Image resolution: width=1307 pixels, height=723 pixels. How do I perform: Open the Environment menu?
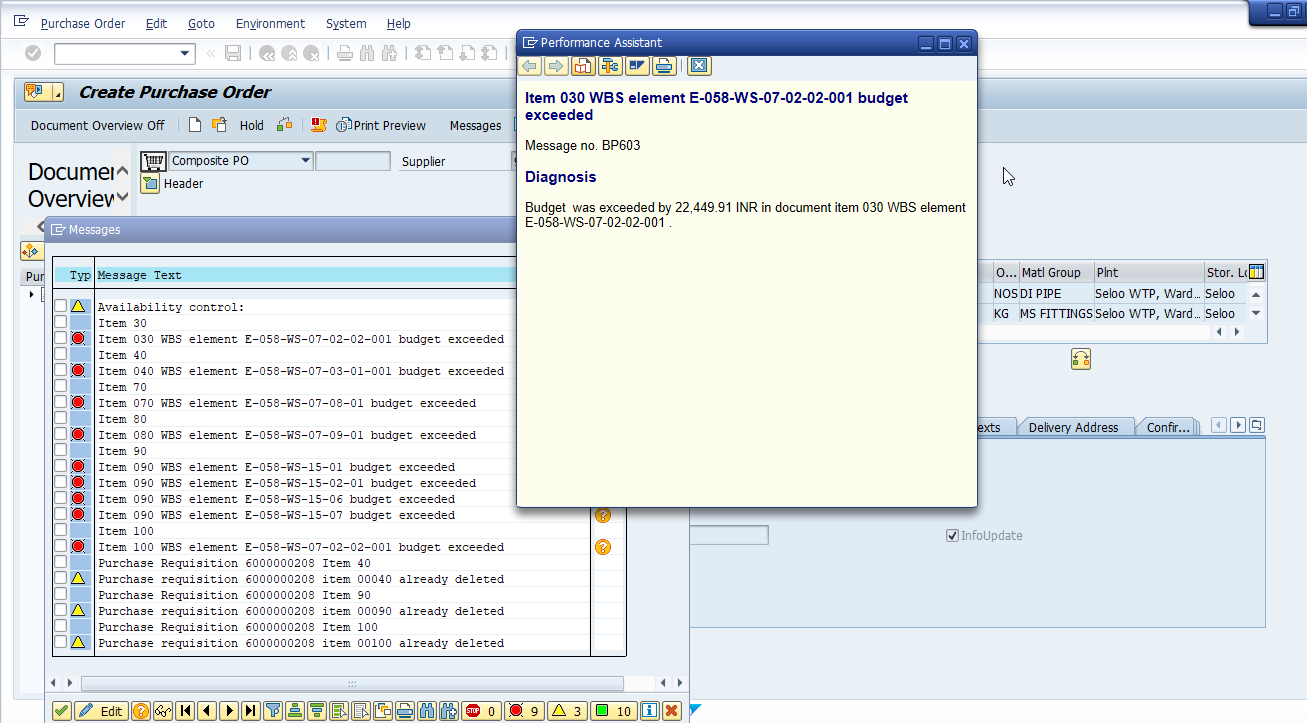[270, 23]
